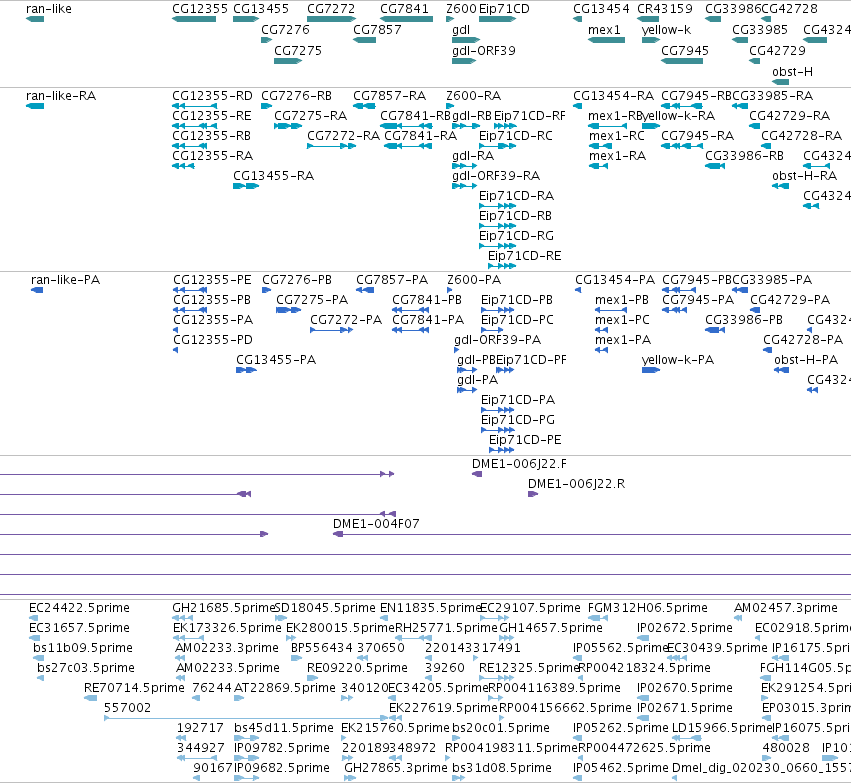Click the Z600-PA protein label
The width and height of the screenshot is (851, 783).
coord(474,280)
